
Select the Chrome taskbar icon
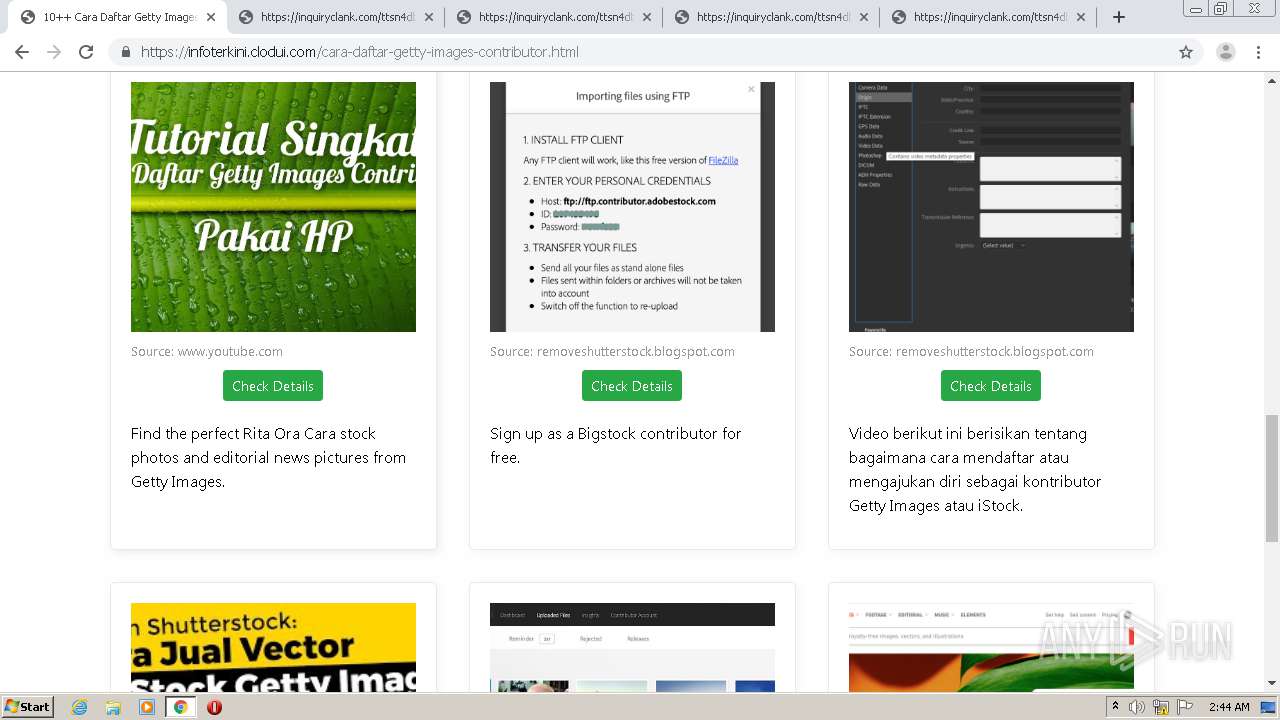(x=181, y=707)
